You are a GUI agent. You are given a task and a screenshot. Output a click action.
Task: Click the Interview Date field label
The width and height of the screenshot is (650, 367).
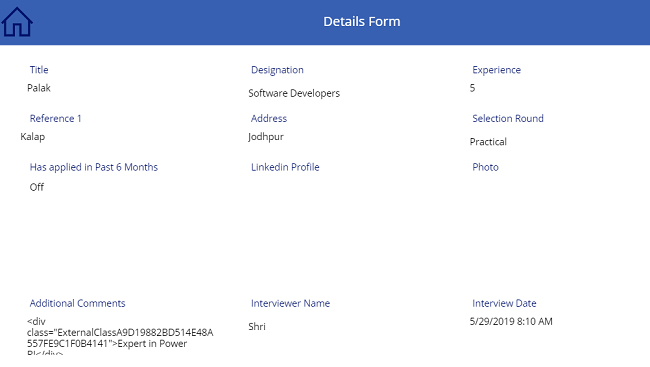click(504, 303)
